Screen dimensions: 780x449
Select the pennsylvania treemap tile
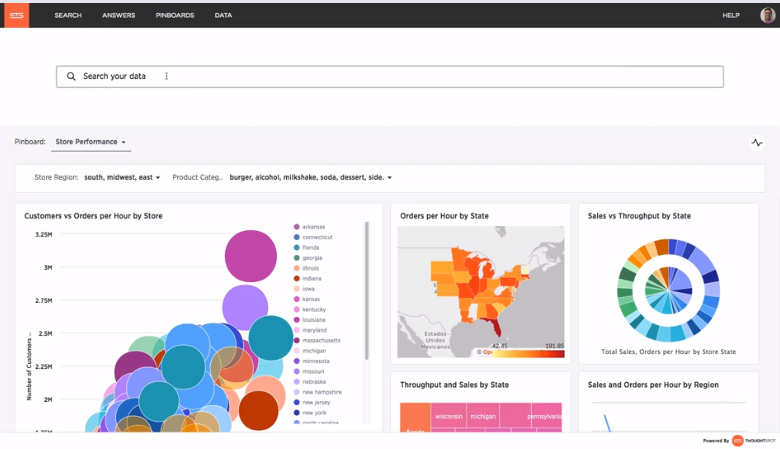545,416
